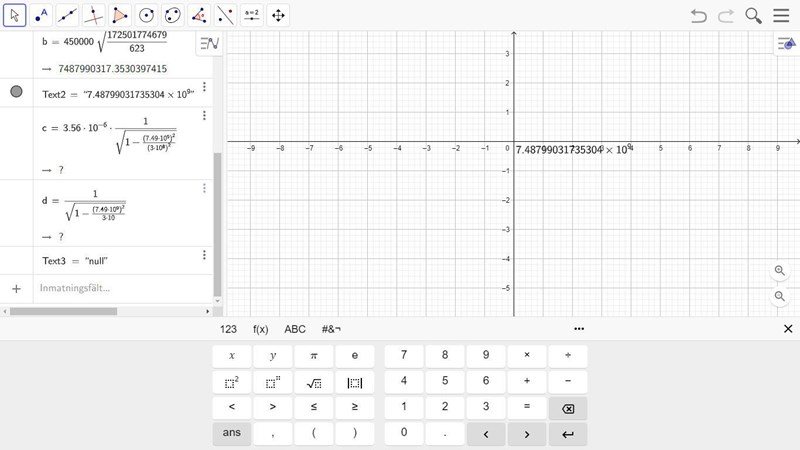Image resolution: width=800 pixels, height=450 pixels.
Task: Select the Point tool
Action: [41, 15]
